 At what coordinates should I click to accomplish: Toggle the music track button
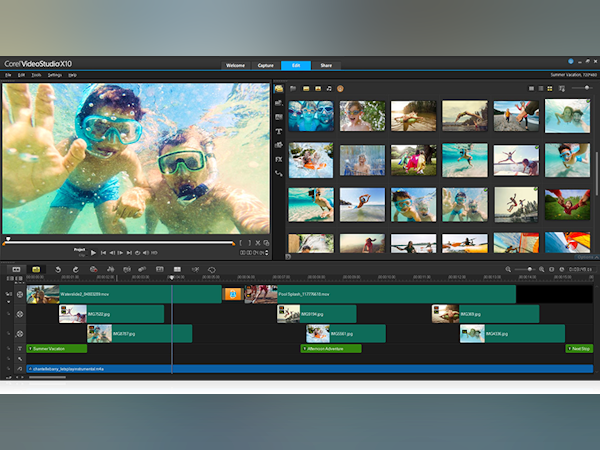point(20,369)
